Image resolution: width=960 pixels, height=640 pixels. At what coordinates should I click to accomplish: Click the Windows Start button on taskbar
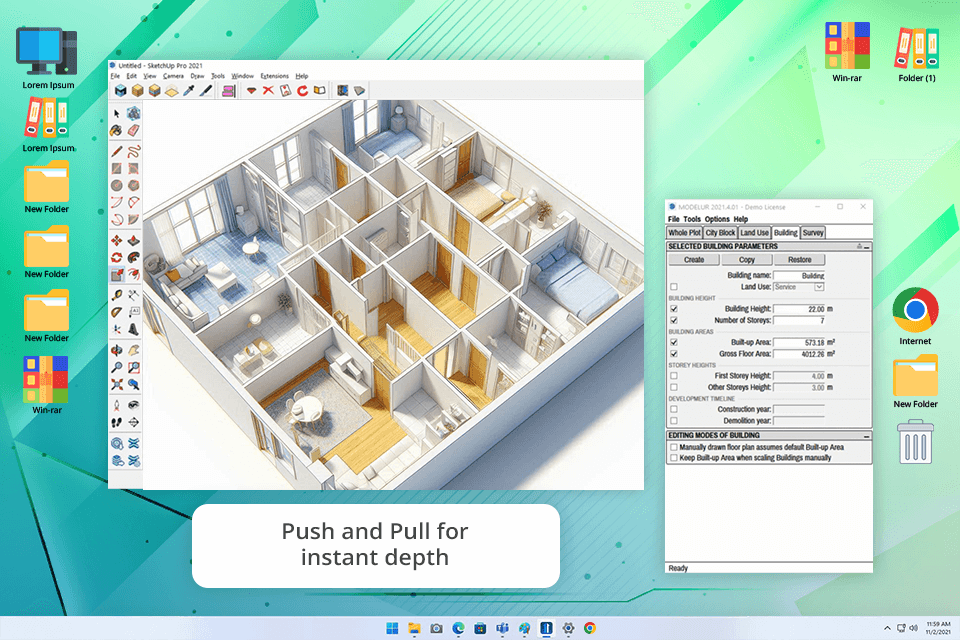[392, 628]
